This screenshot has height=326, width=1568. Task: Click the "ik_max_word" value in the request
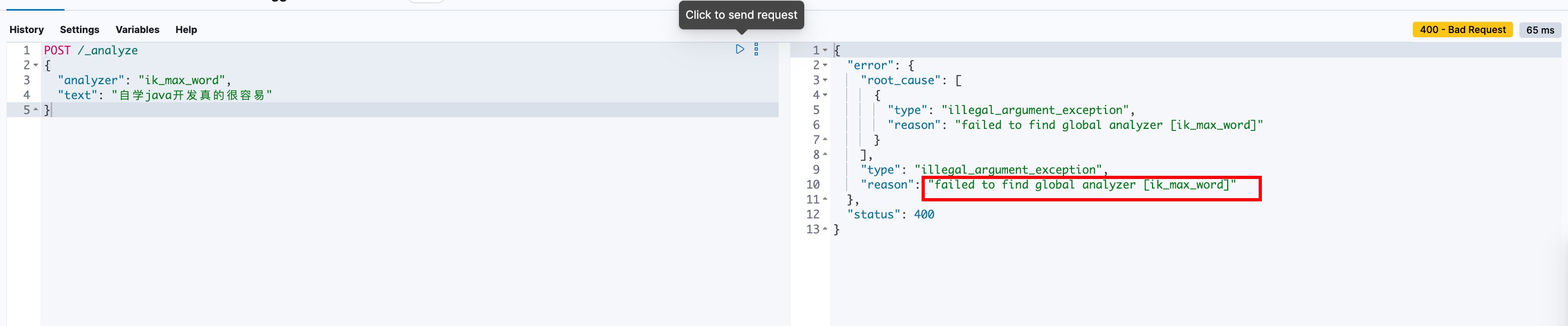click(181, 80)
